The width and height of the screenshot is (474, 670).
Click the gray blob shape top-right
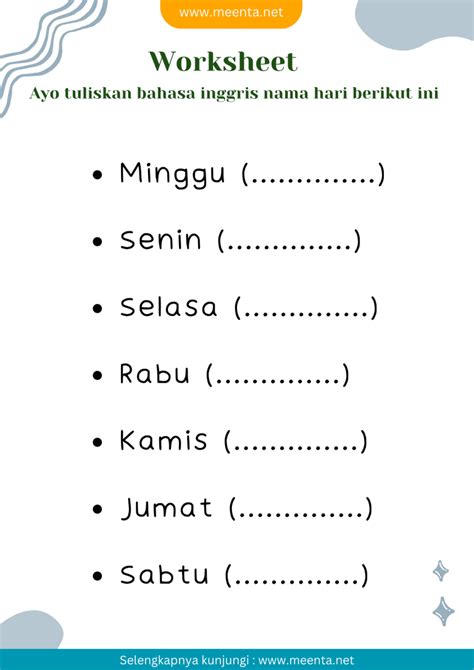(x=415, y=24)
